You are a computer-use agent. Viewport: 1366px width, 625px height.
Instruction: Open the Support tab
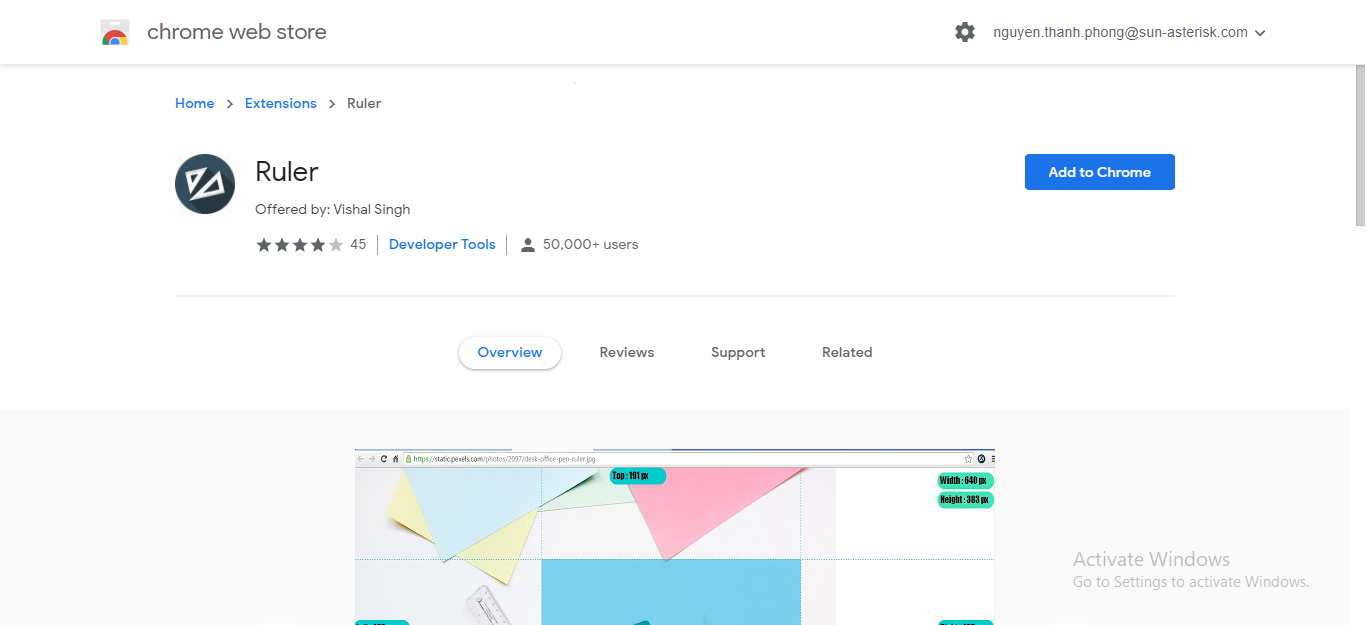pyautogui.click(x=738, y=352)
